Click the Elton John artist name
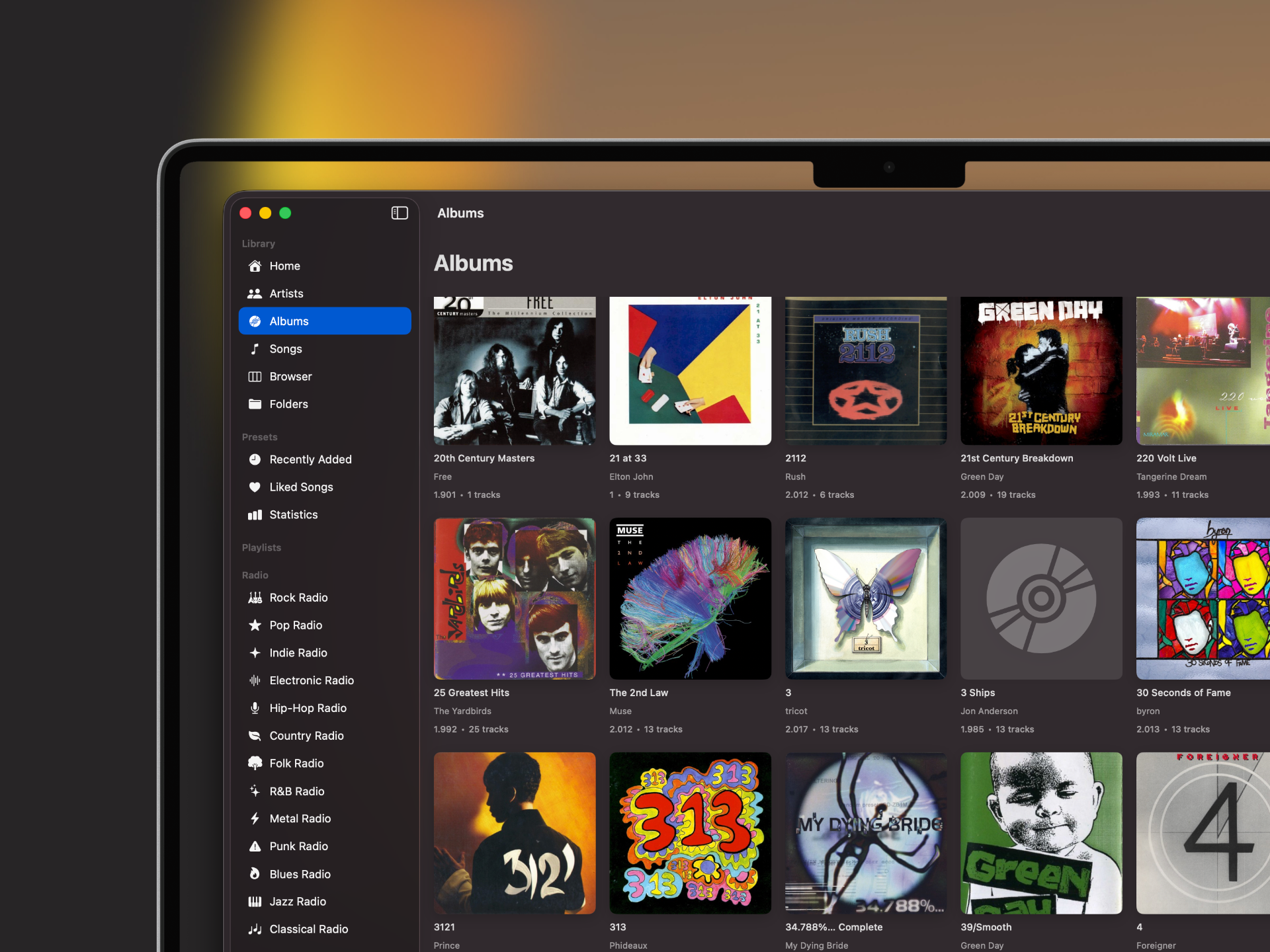This screenshot has width=1270, height=952. [x=631, y=477]
